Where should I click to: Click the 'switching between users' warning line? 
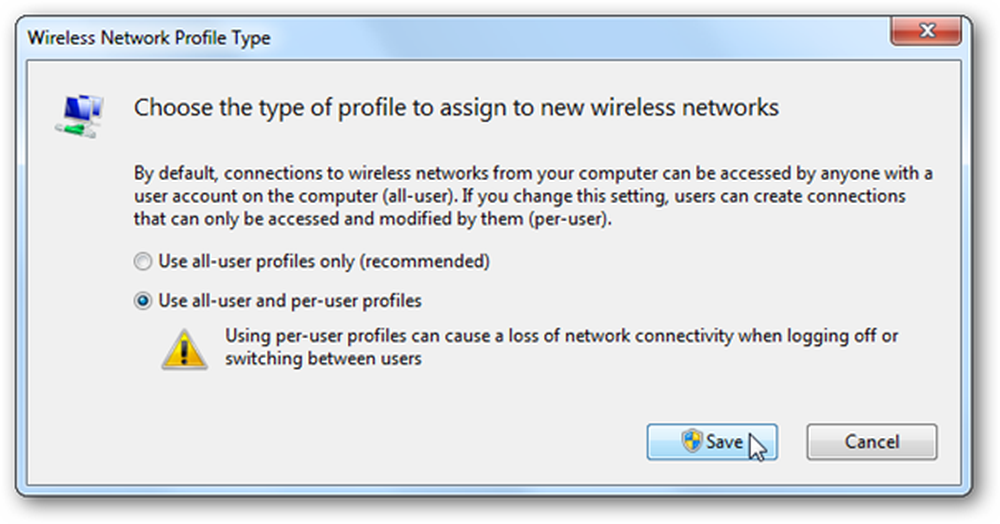click(323, 358)
